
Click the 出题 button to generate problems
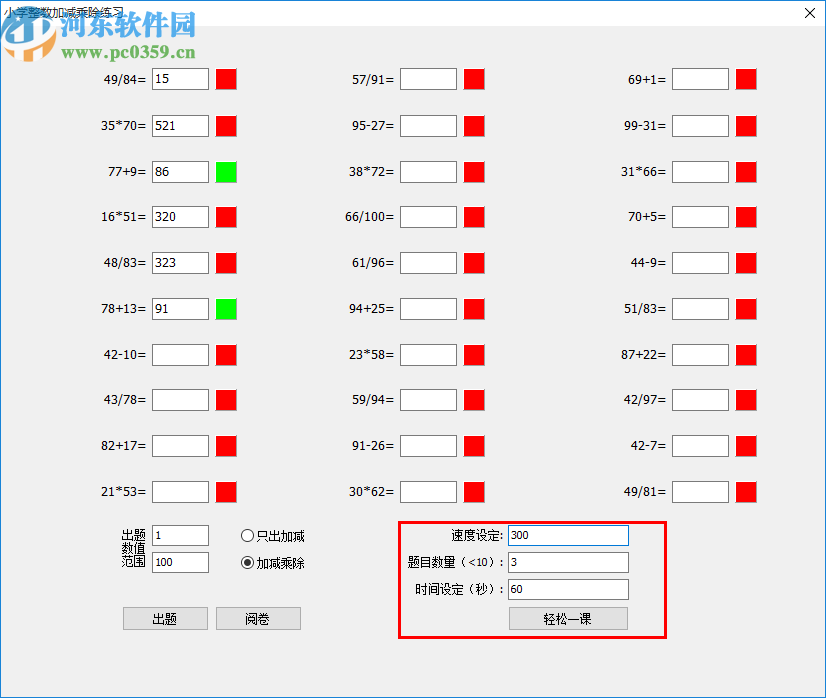pyautogui.click(x=164, y=618)
